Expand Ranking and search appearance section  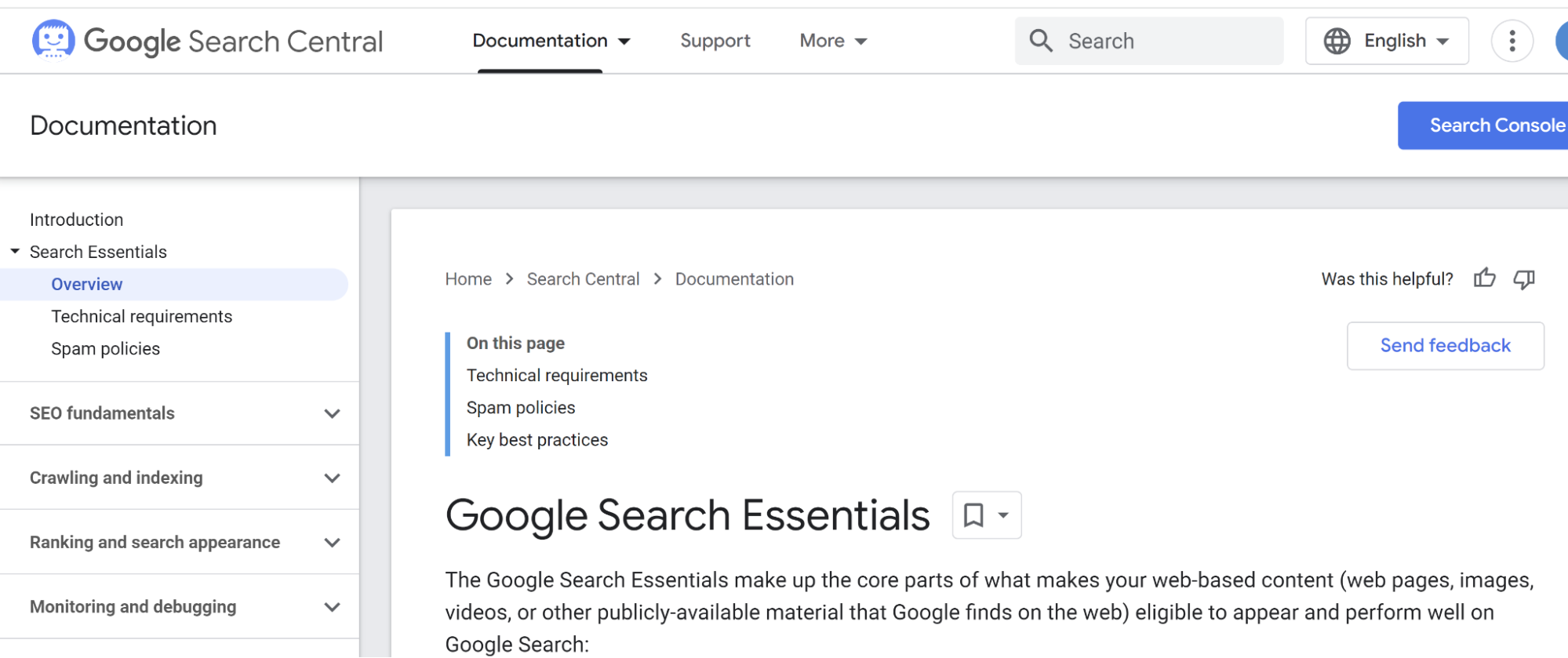[x=332, y=542]
